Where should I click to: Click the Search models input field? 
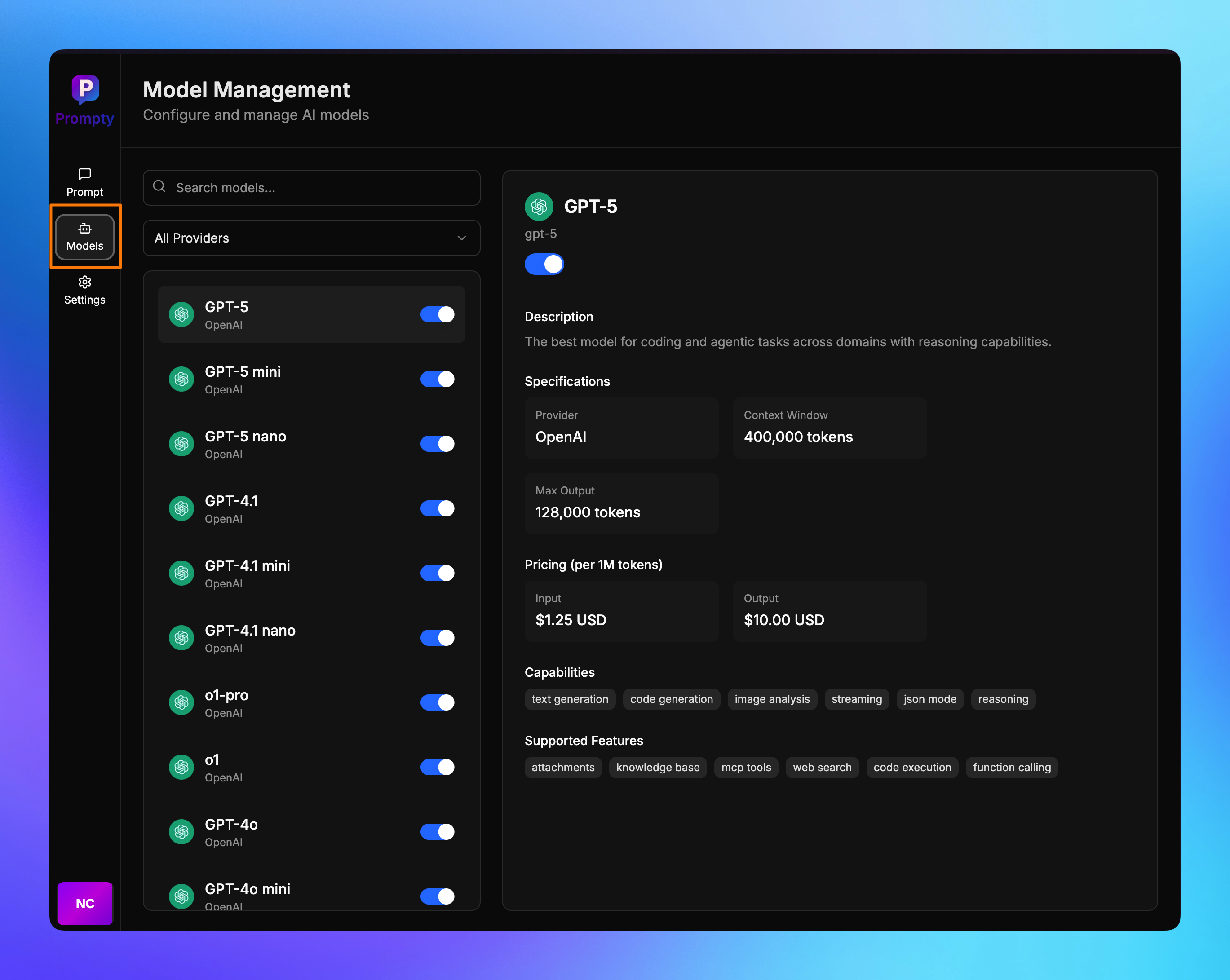tap(319, 188)
